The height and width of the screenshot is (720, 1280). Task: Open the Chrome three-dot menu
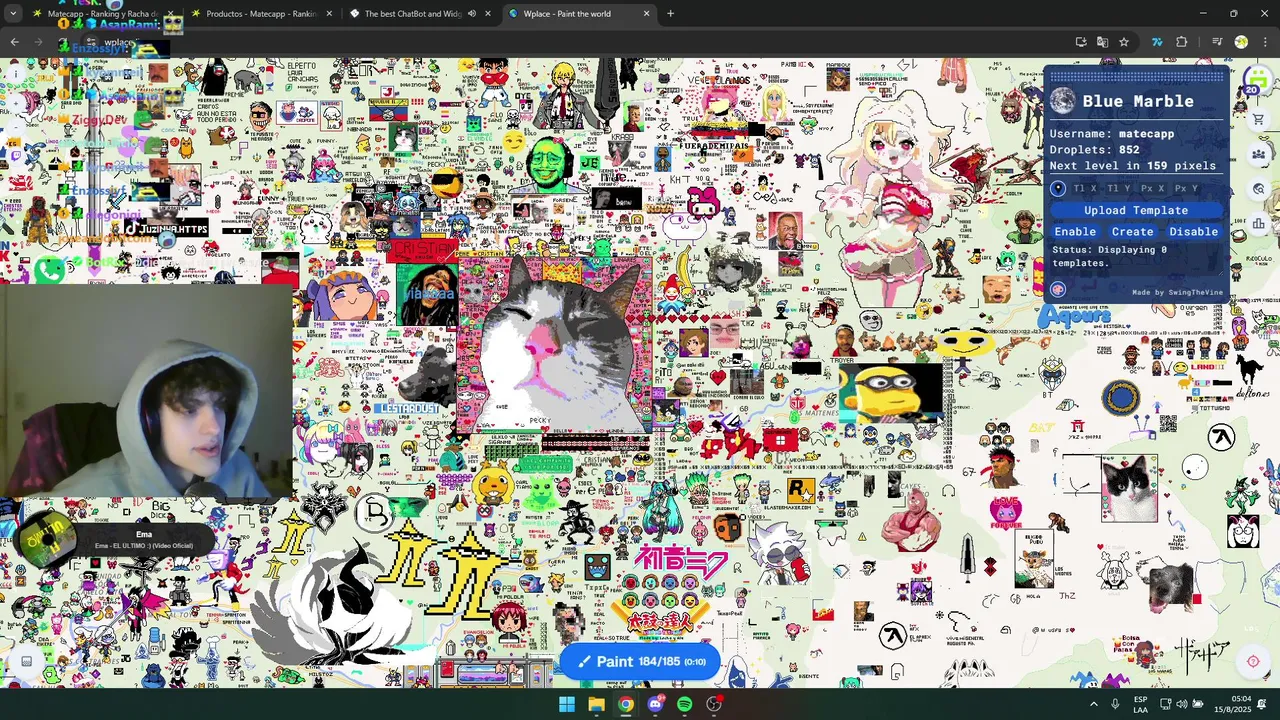pyautogui.click(x=1265, y=42)
